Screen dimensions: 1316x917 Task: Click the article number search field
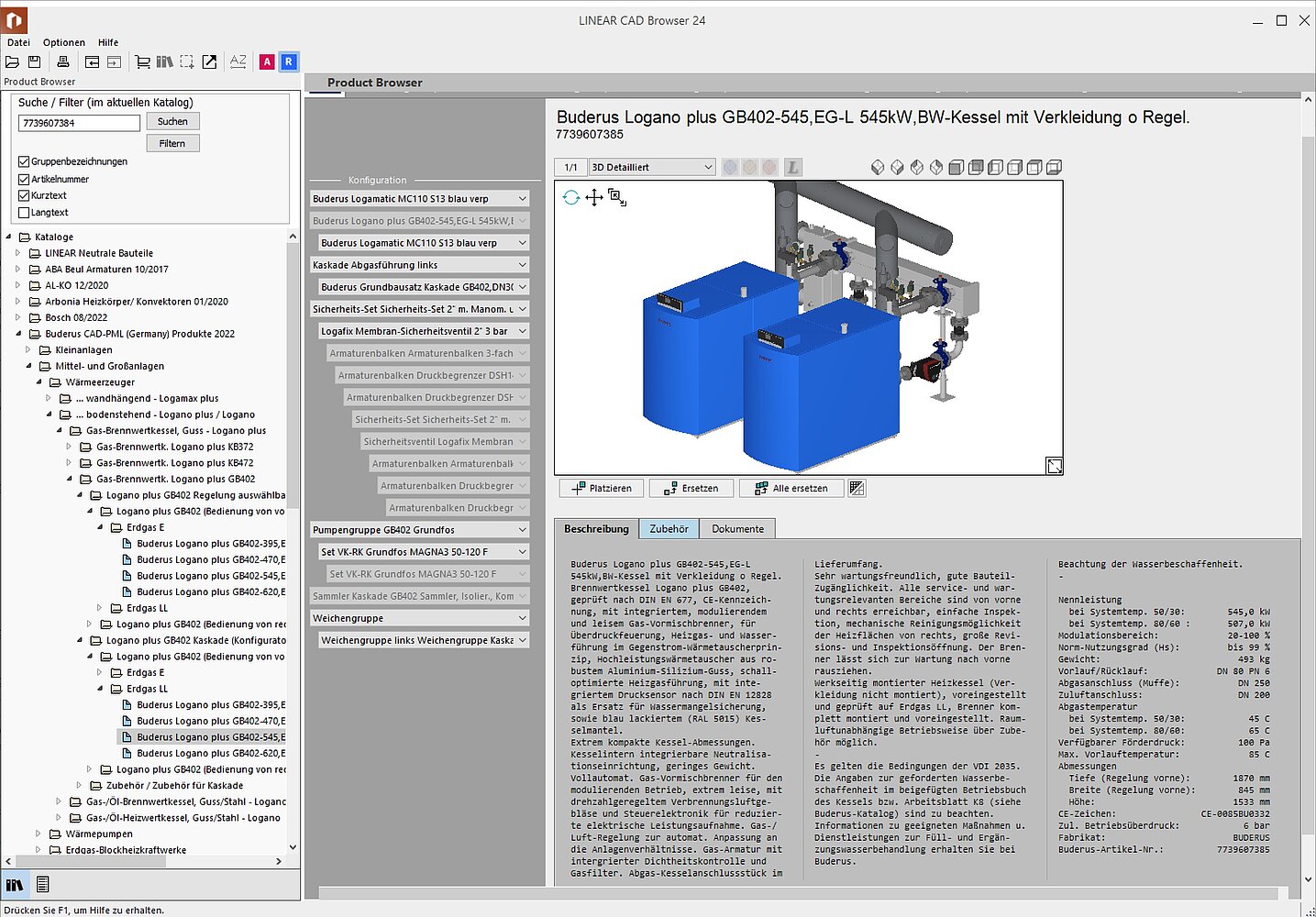click(80, 123)
